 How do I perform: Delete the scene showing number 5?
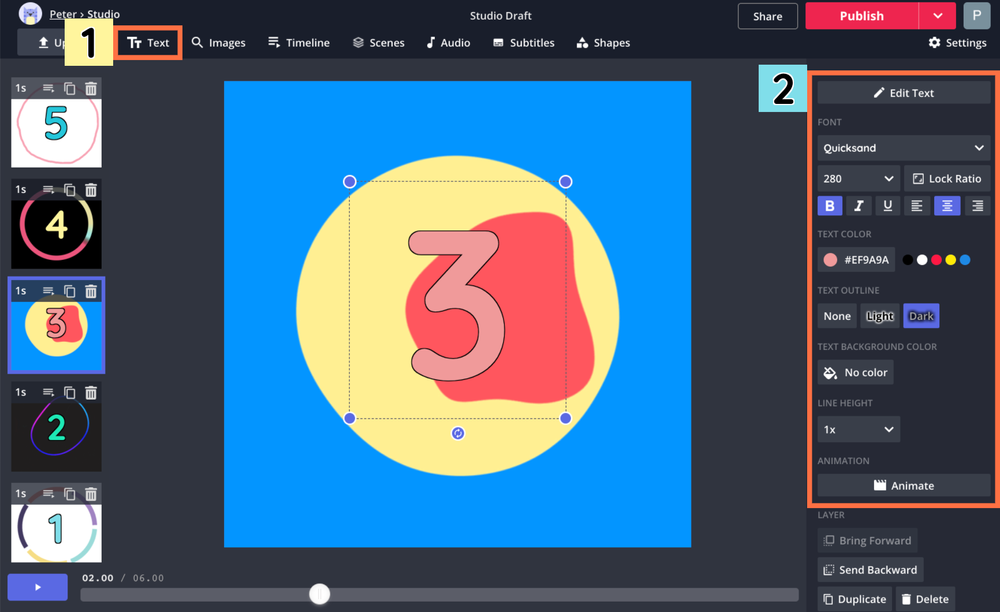pyautogui.click(x=91, y=88)
